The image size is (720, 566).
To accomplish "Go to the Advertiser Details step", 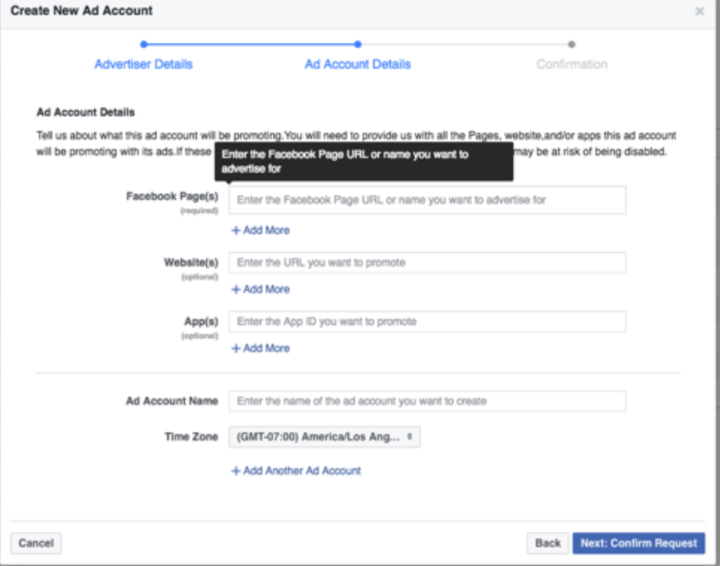I will pyautogui.click(x=143, y=64).
